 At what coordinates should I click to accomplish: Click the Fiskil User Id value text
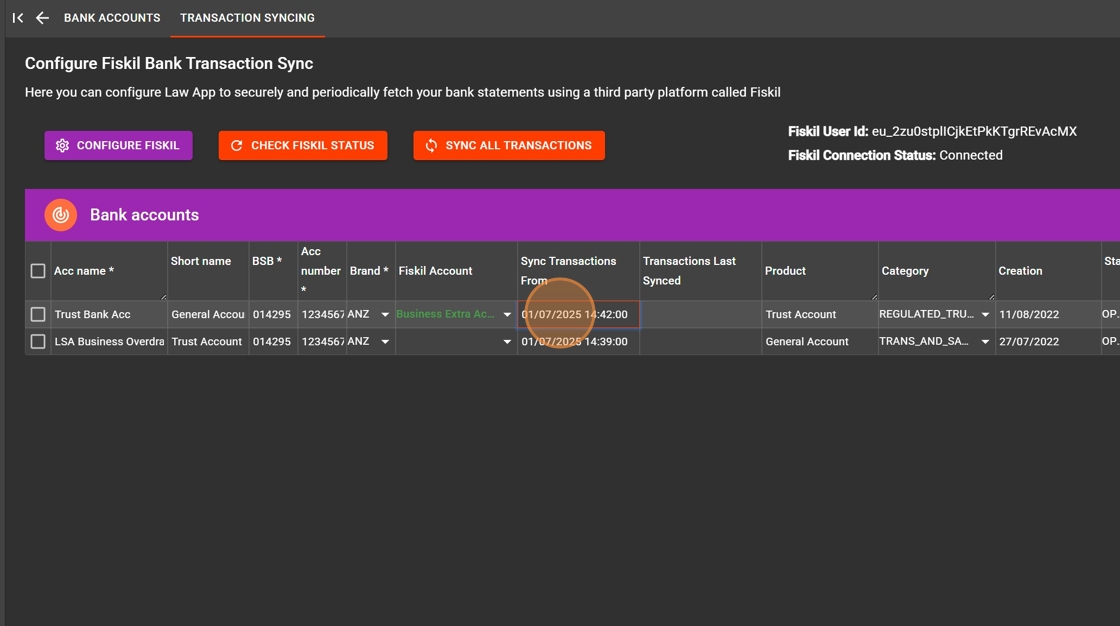(974, 131)
